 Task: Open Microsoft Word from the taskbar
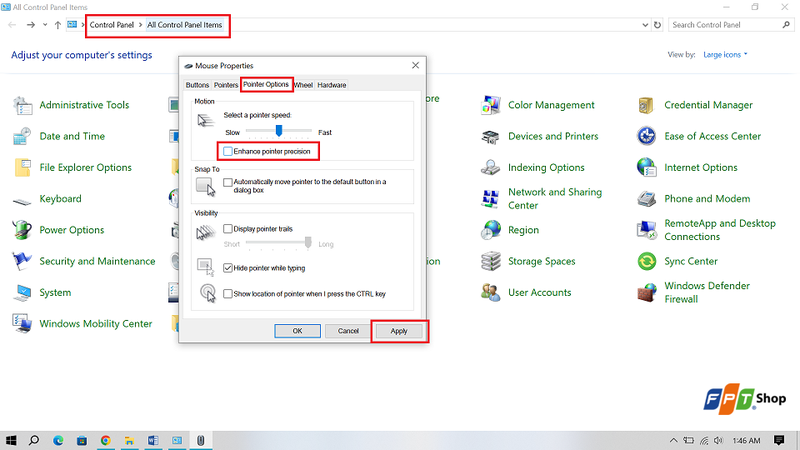point(153,440)
